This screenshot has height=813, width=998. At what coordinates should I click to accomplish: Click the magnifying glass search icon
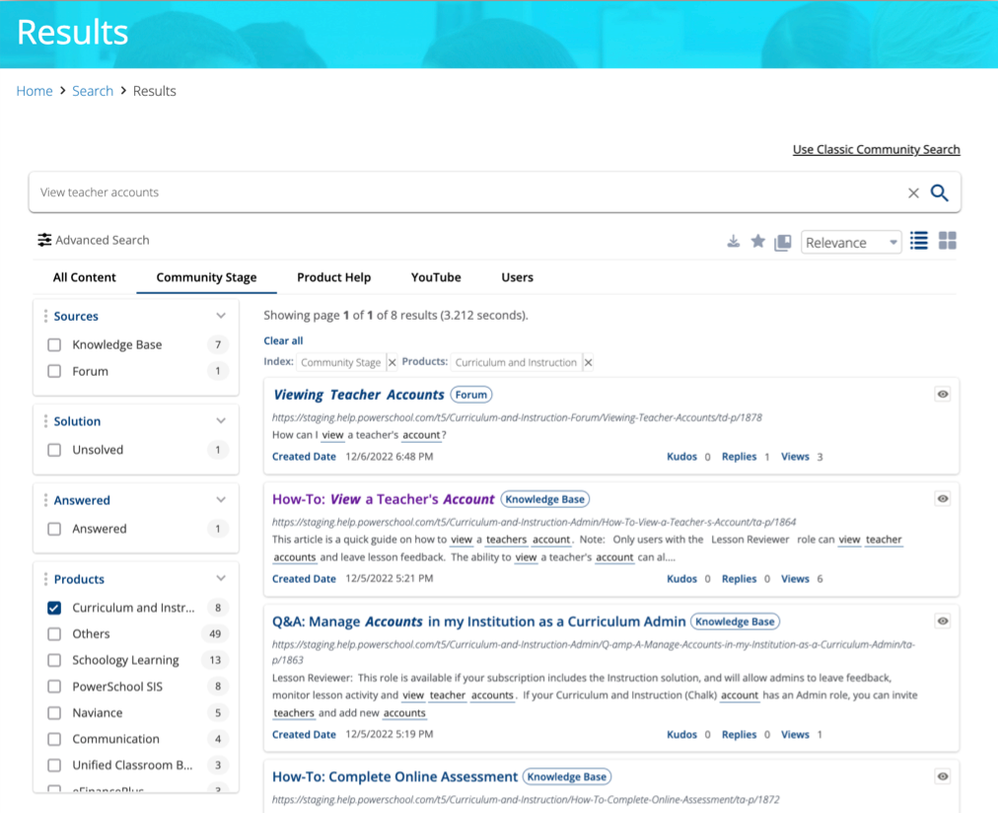click(x=939, y=193)
